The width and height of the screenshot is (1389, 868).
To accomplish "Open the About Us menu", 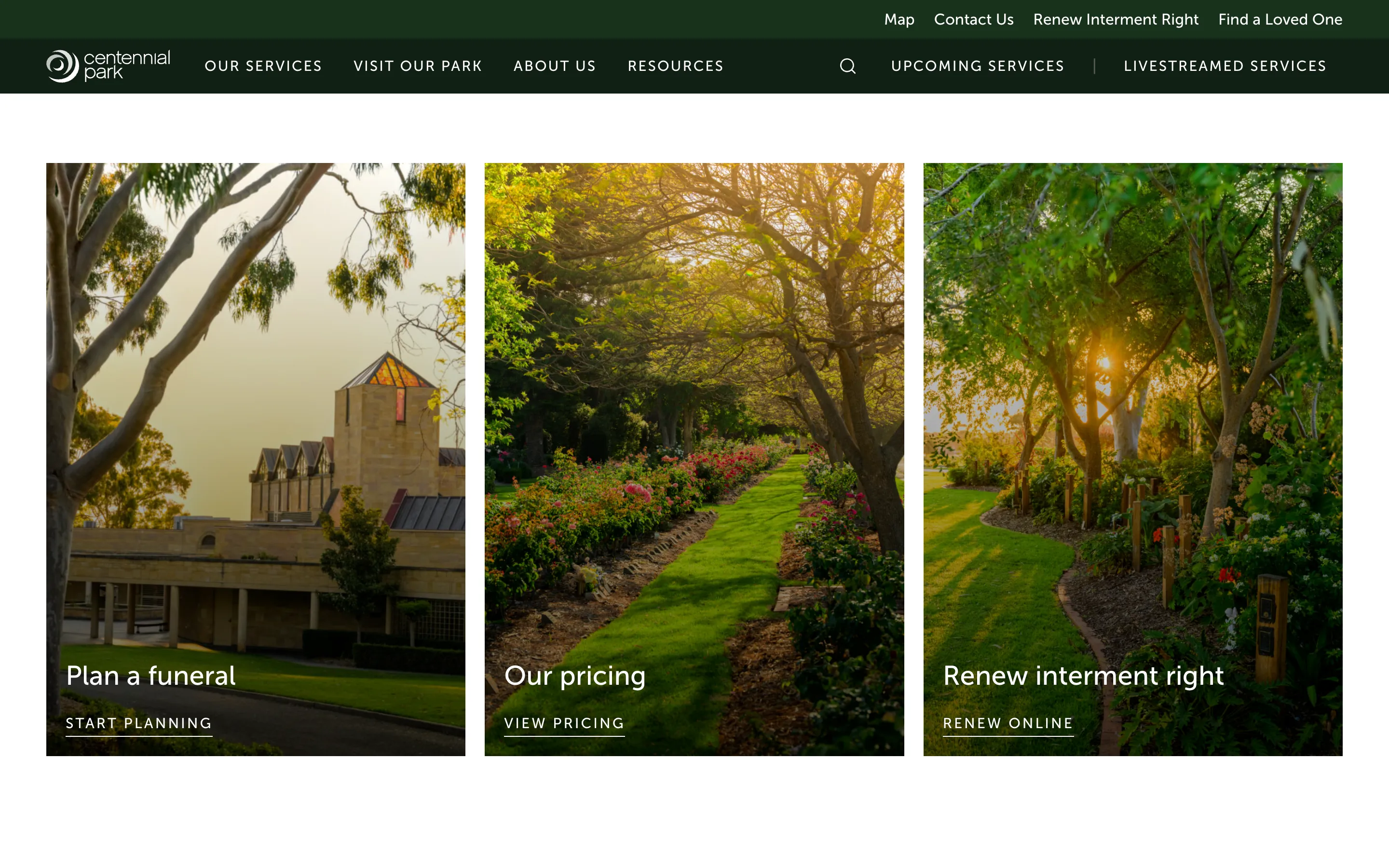I will 555,66.
